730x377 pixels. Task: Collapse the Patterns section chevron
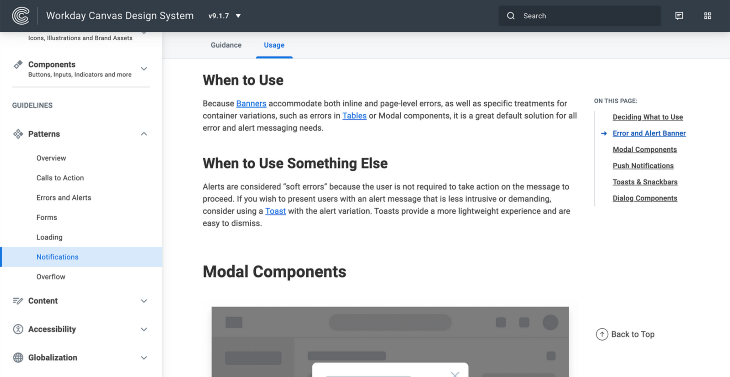coord(144,134)
